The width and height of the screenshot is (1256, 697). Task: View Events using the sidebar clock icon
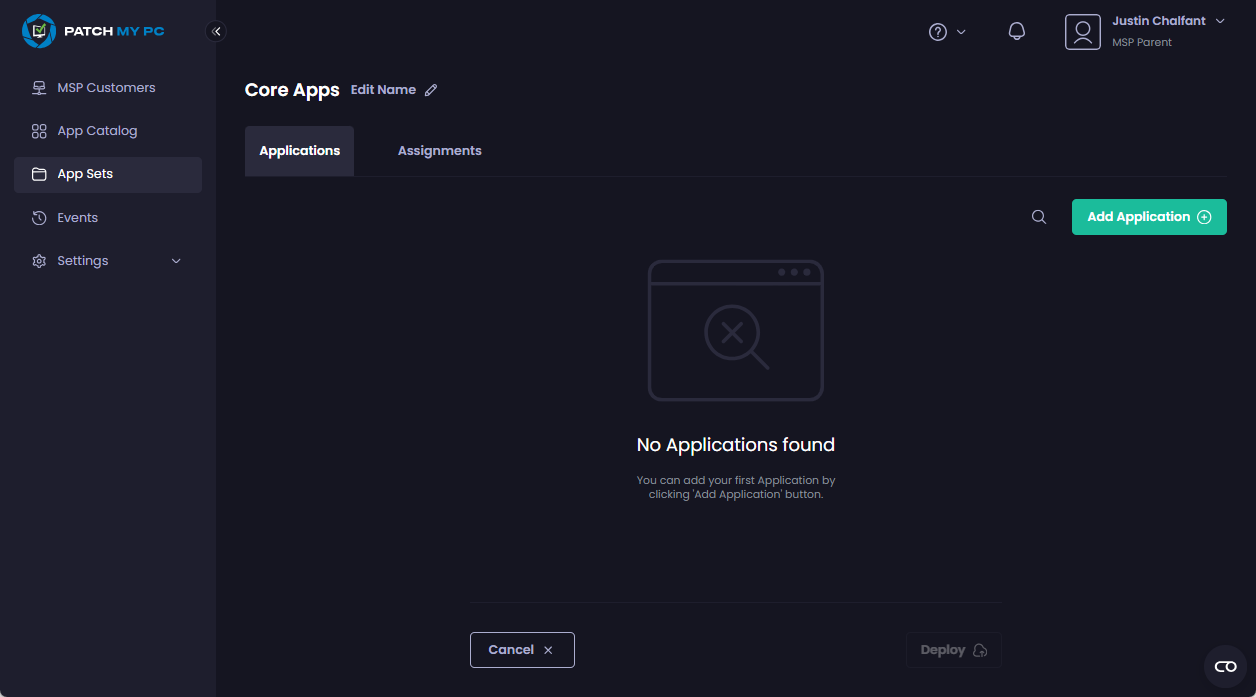tap(39, 217)
